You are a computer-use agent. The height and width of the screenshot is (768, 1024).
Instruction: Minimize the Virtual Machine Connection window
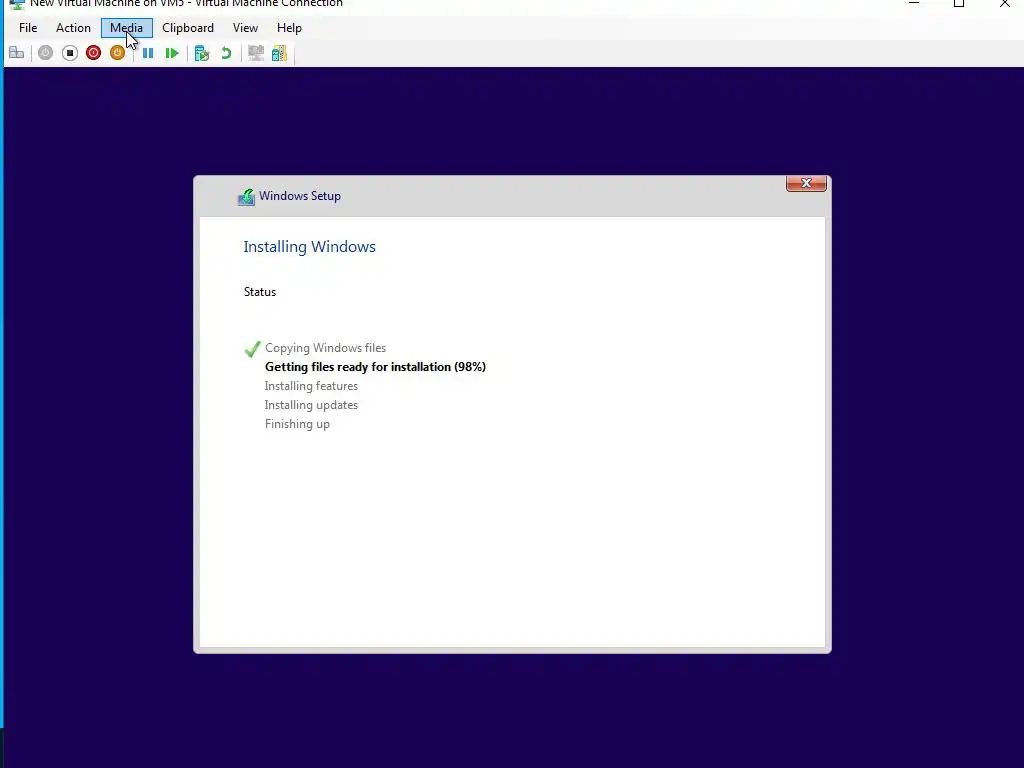coord(914,3)
